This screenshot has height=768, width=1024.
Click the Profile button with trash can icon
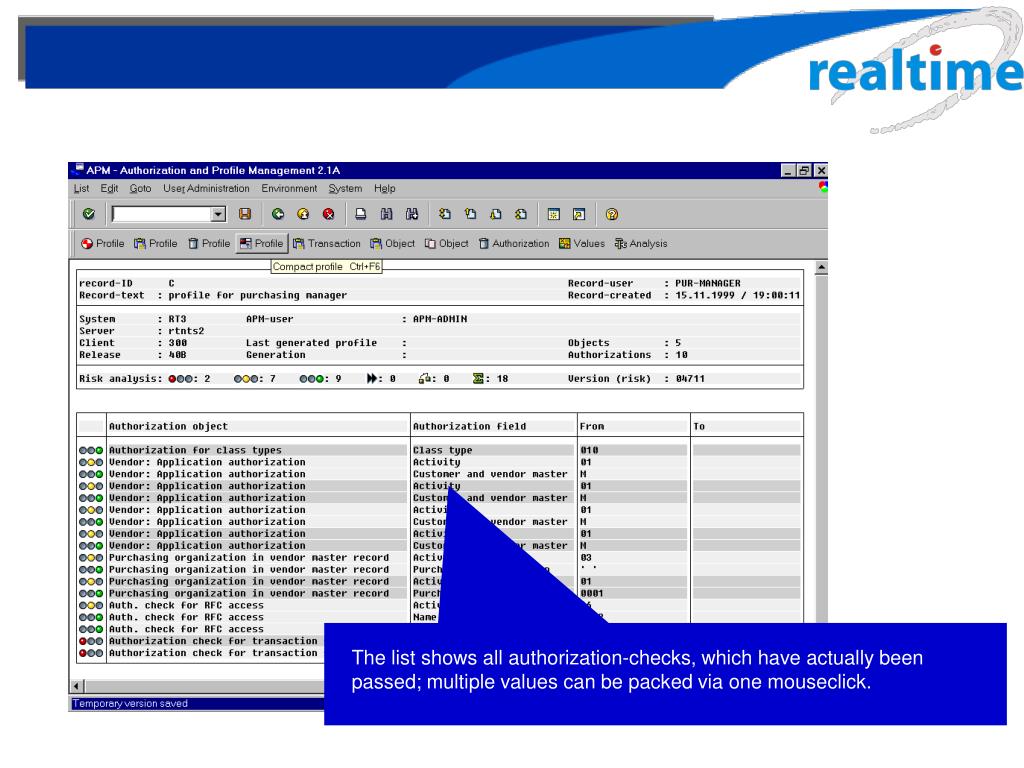click(x=209, y=244)
